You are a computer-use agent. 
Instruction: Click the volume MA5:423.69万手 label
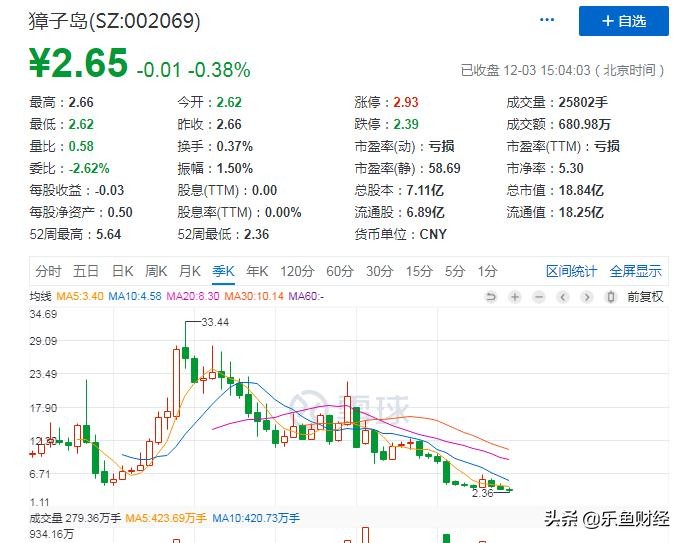[166, 519]
